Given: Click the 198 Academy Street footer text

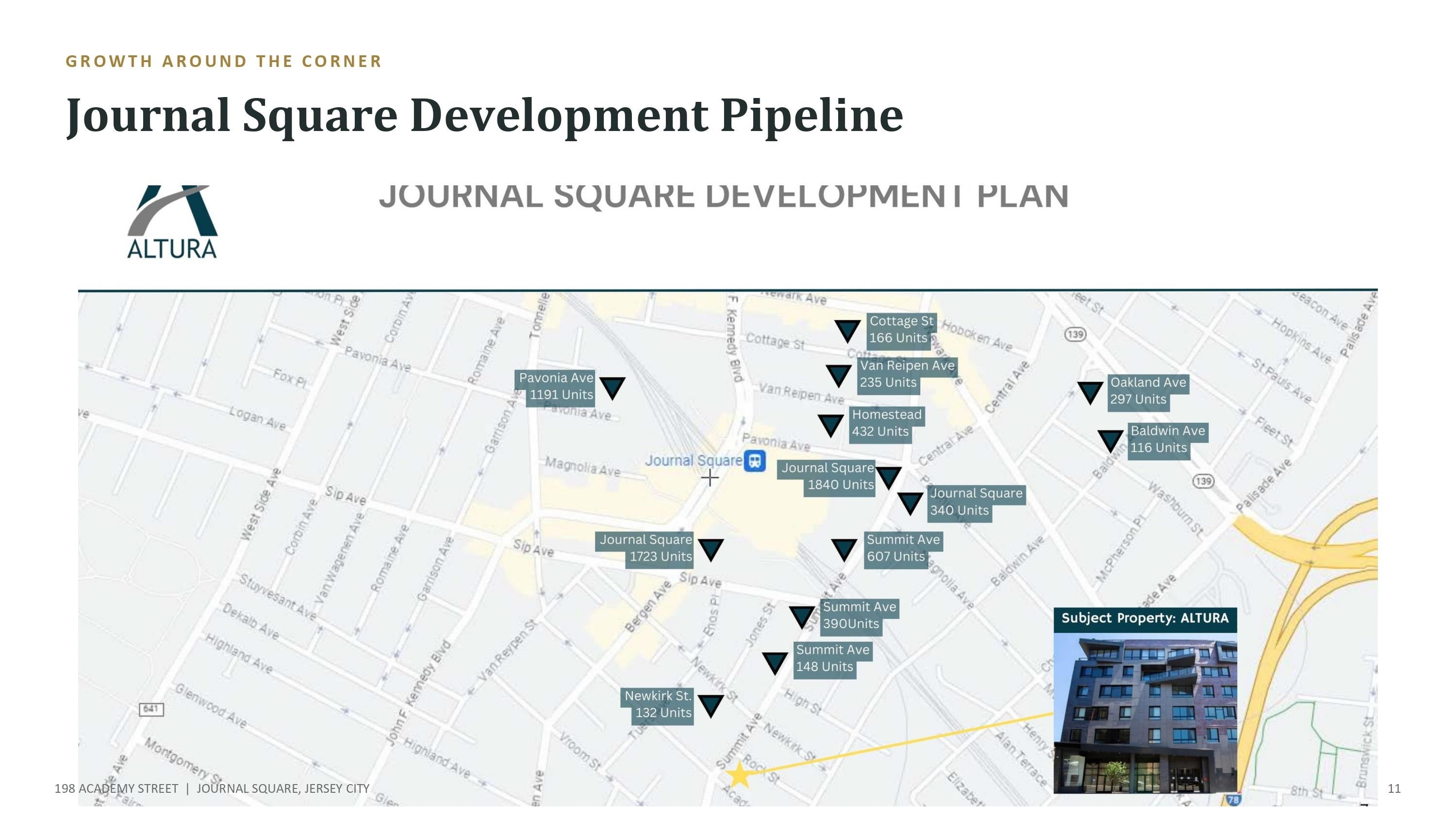Looking at the screenshot, I should point(212,788).
